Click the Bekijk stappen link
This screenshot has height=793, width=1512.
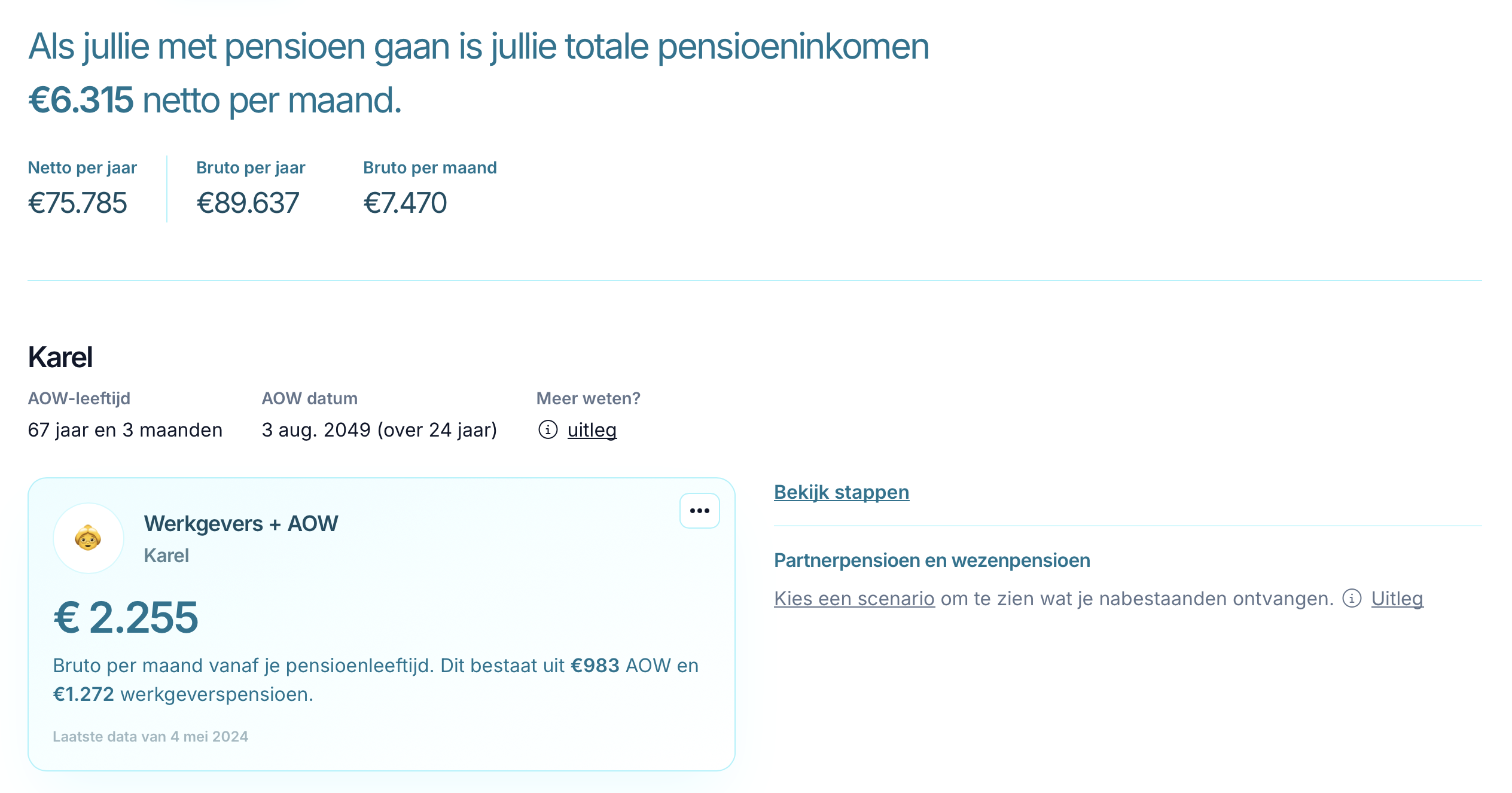tap(842, 492)
